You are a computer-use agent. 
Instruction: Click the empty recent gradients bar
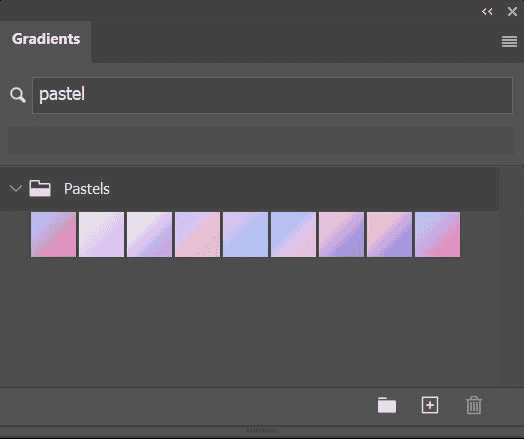[261, 140]
